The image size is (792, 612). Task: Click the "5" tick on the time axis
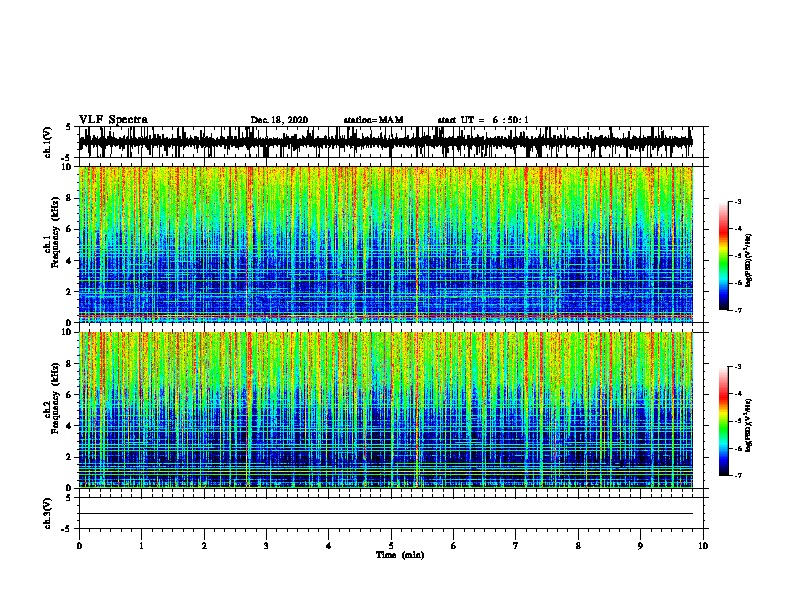point(391,546)
